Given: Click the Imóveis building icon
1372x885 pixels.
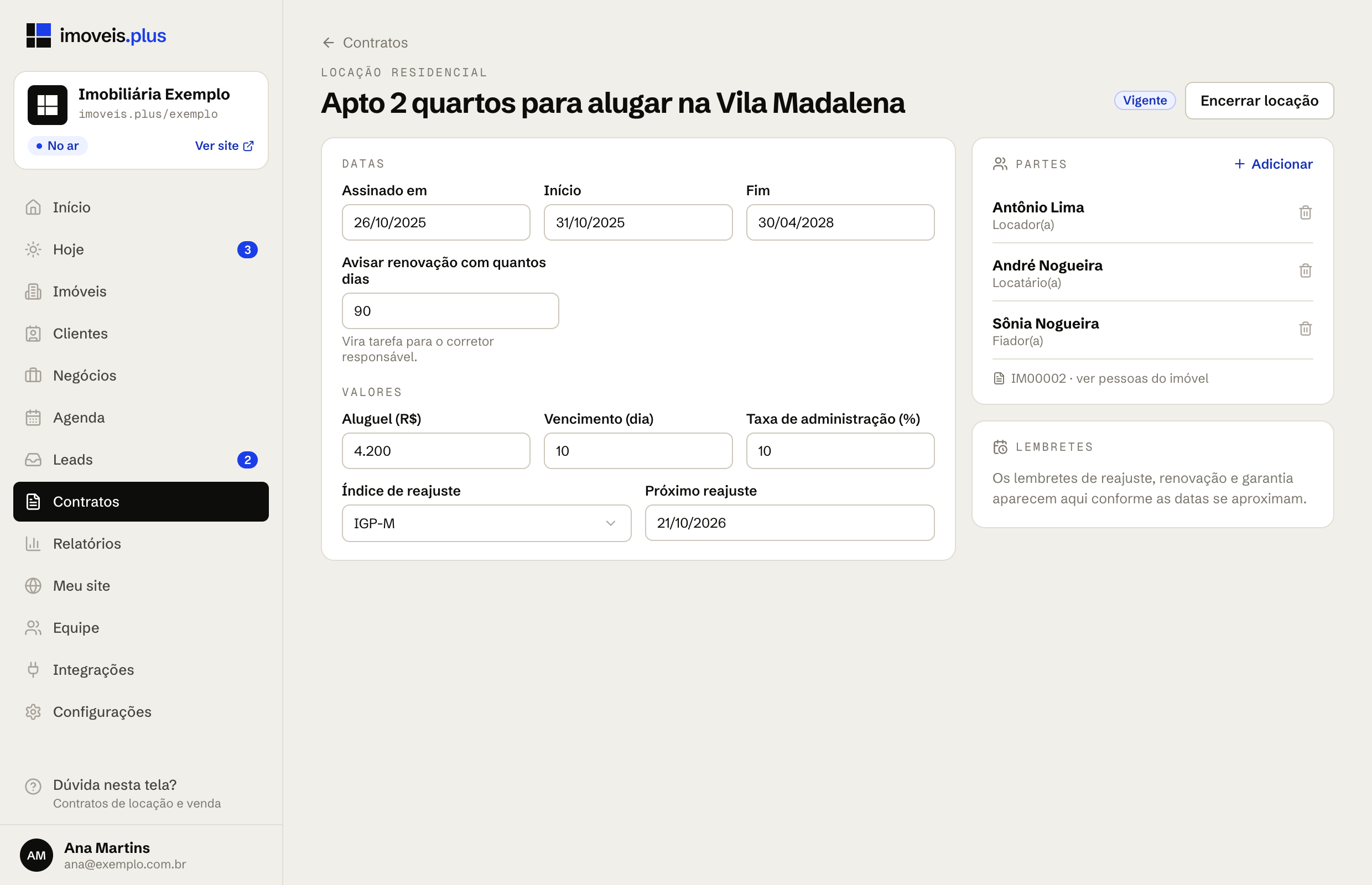Looking at the screenshot, I should pos(33,291).
